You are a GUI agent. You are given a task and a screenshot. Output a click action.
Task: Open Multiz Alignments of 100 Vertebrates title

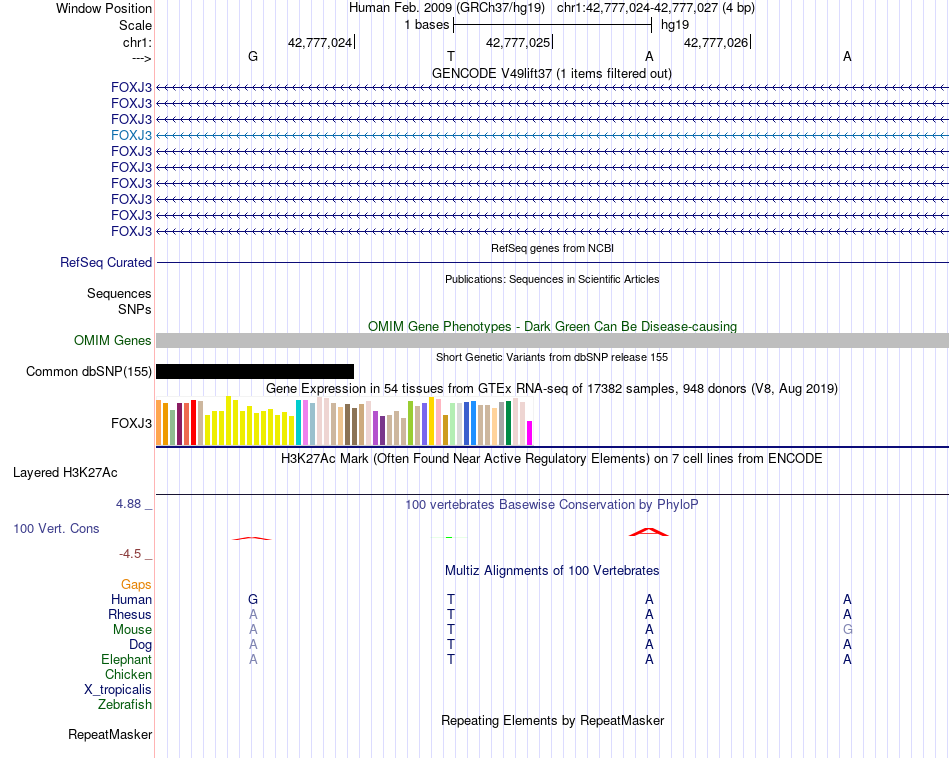[552, 570]
